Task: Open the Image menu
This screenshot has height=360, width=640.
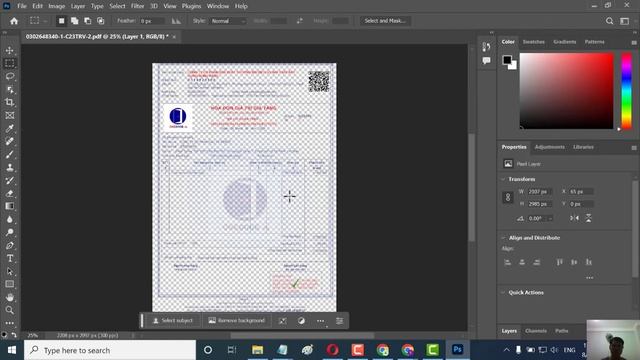Action: 56,6
